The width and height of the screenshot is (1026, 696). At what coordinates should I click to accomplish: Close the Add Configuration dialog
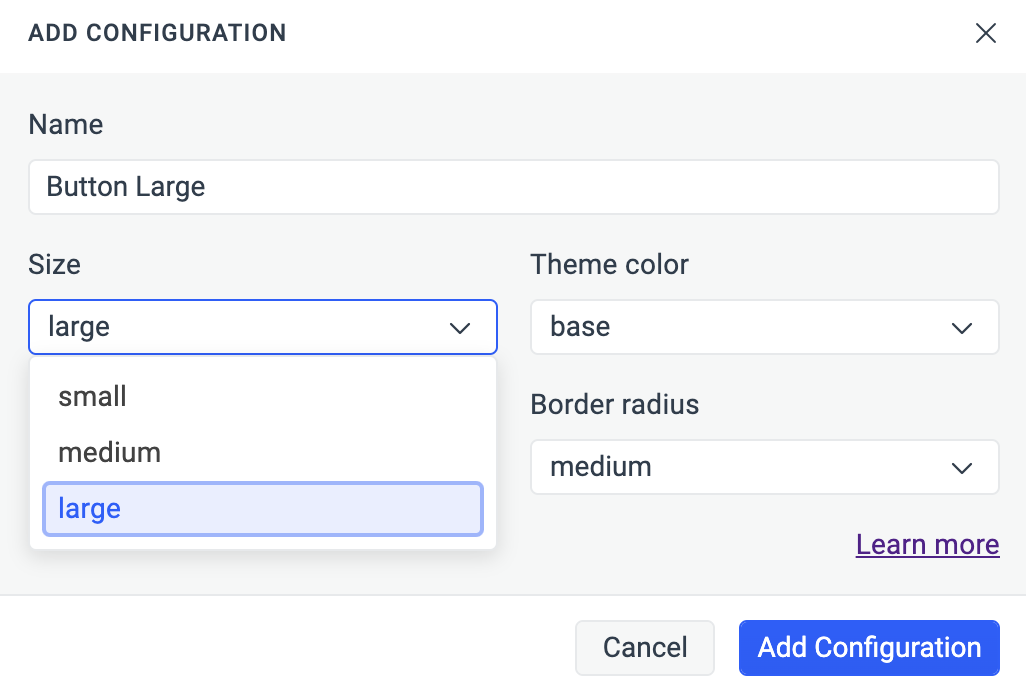click(986, 33)
